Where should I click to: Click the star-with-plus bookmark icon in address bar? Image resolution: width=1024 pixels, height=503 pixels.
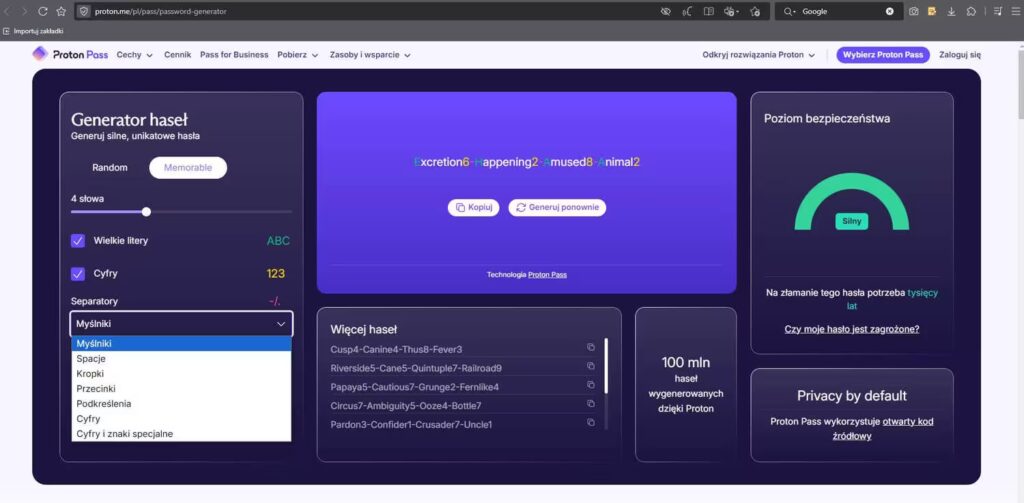[756, 11]
